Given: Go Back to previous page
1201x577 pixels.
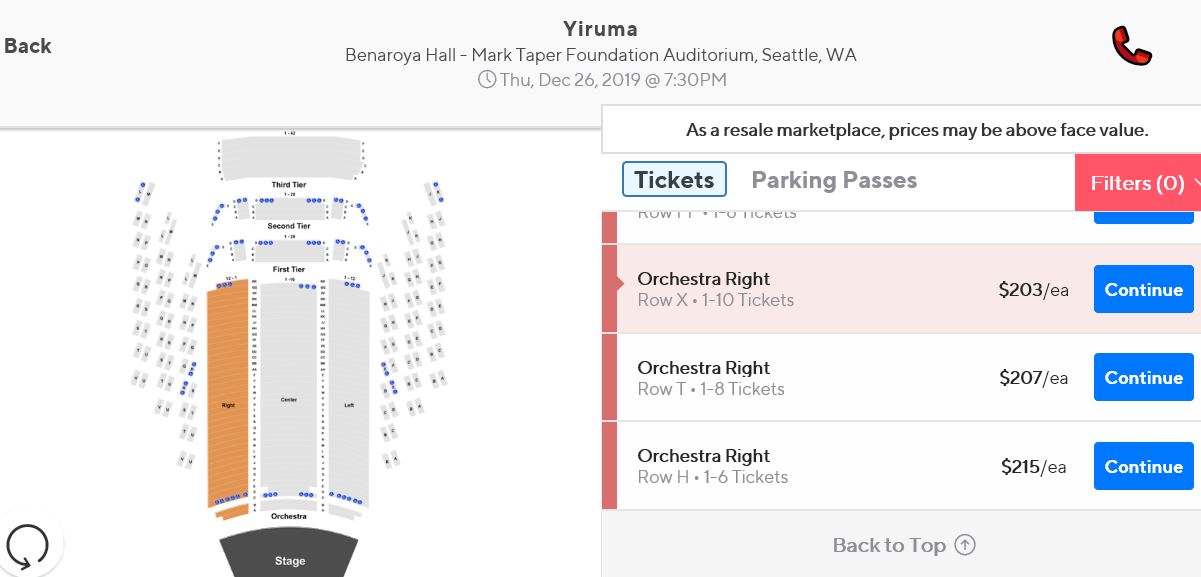Looking at the screenshot, I should click(27, 46).
